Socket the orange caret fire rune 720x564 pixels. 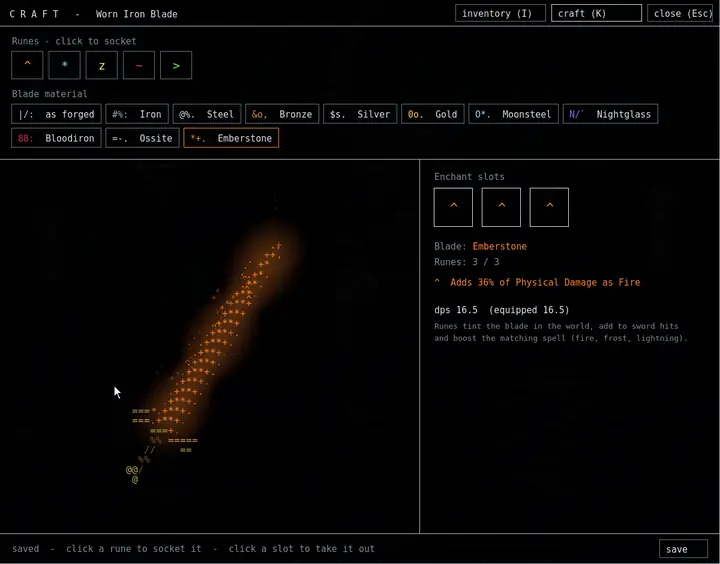point(28,65)
